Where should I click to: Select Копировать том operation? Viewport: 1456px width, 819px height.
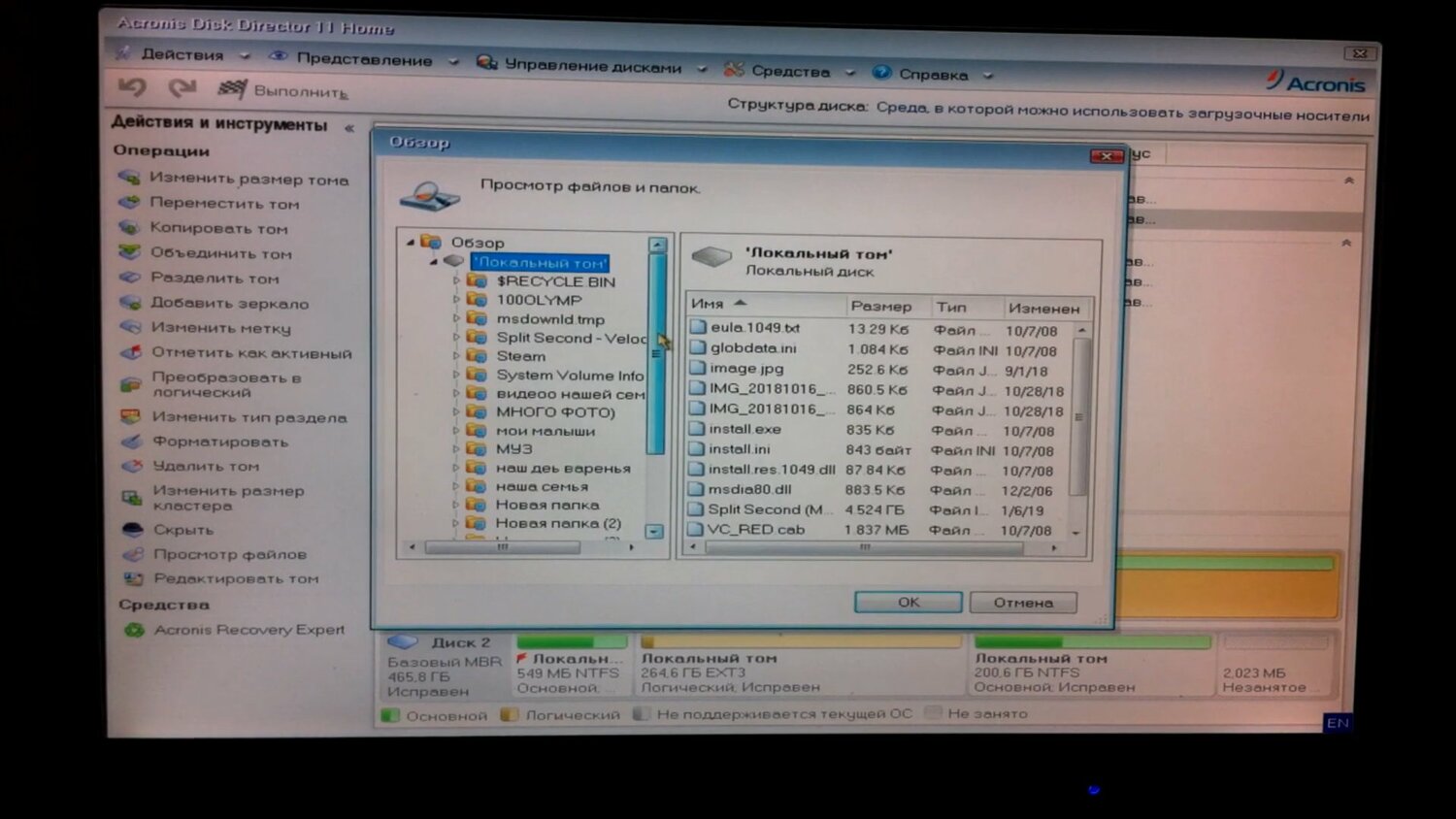[204, 228]
